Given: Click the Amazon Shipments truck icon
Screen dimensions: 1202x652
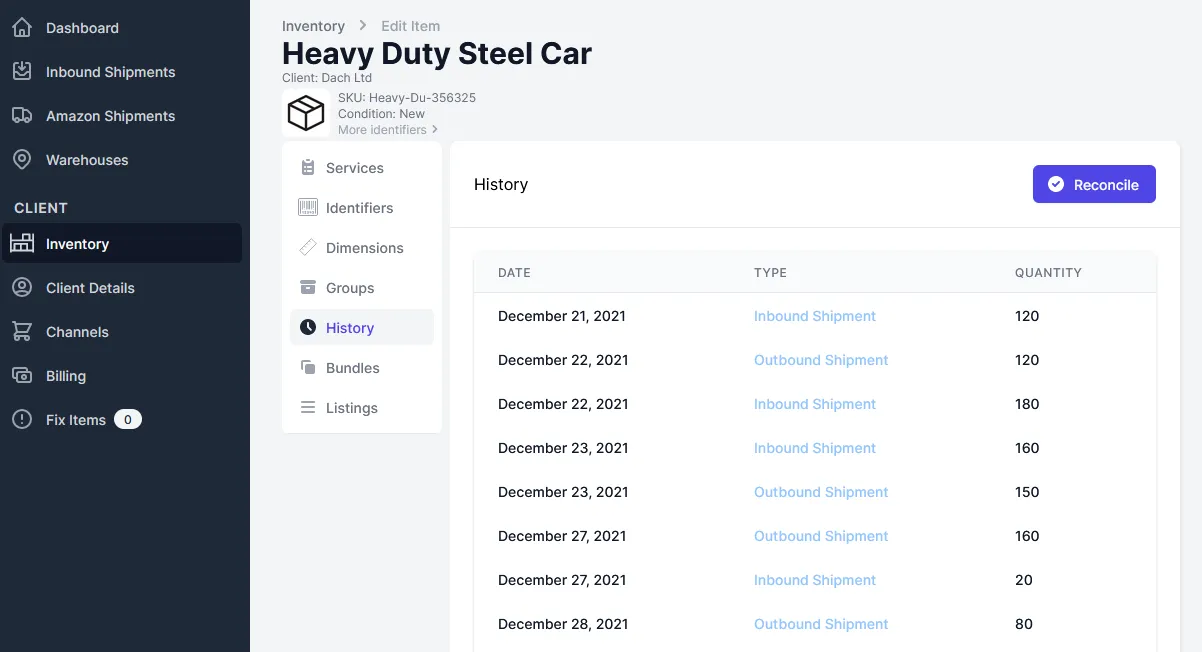Looking at the screenshot, I should (22, 116).
